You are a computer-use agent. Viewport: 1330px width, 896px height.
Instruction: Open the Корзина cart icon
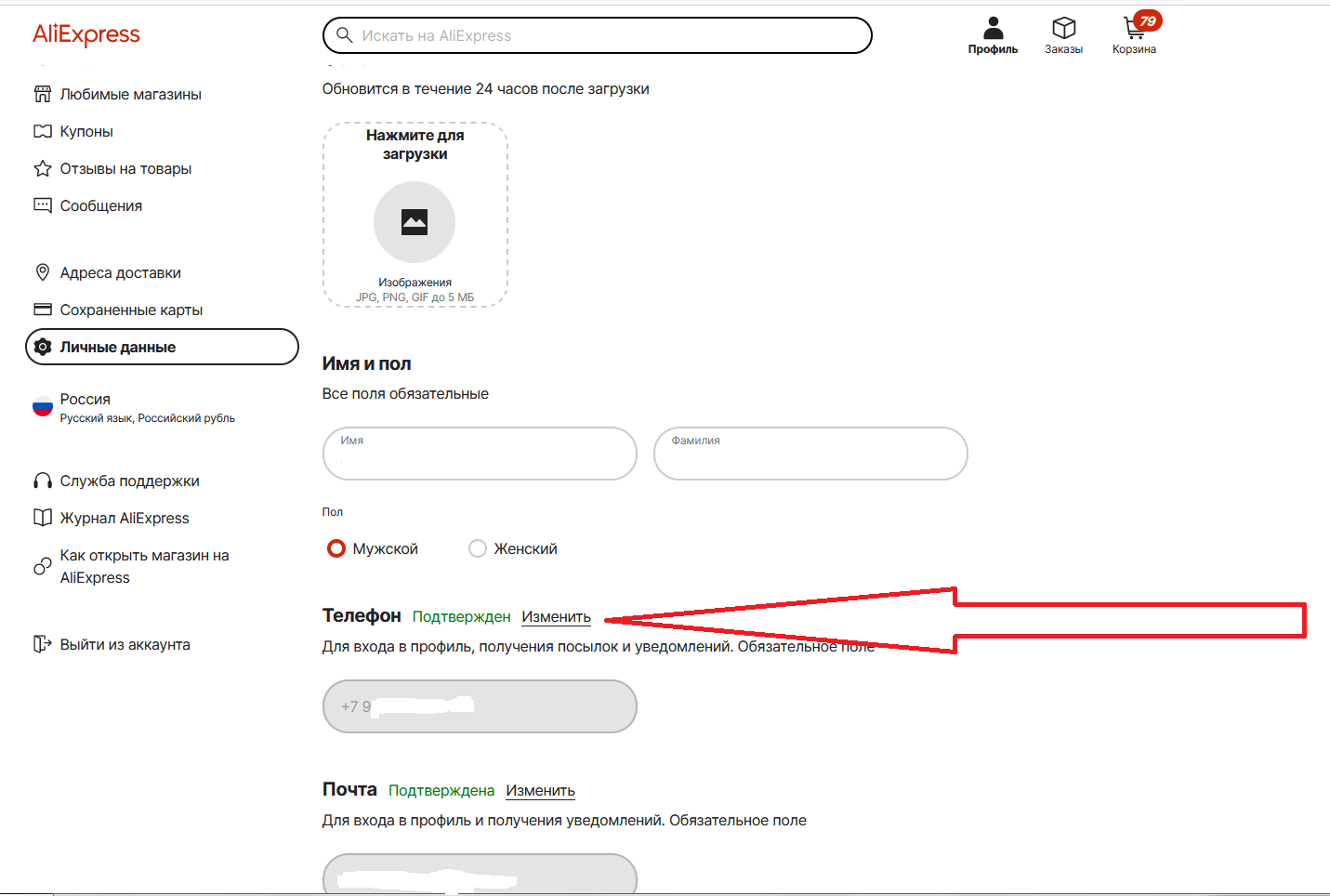point(1134,28)
